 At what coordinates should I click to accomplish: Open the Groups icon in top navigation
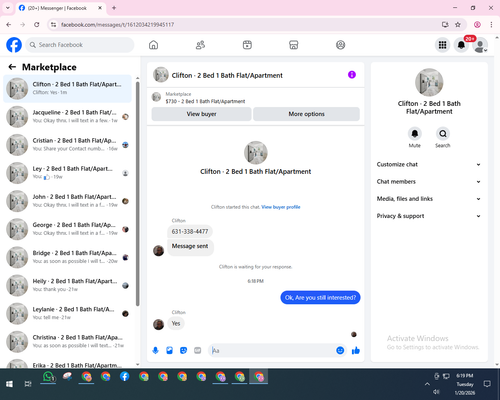pyautogui.click(x=340, y=45)
